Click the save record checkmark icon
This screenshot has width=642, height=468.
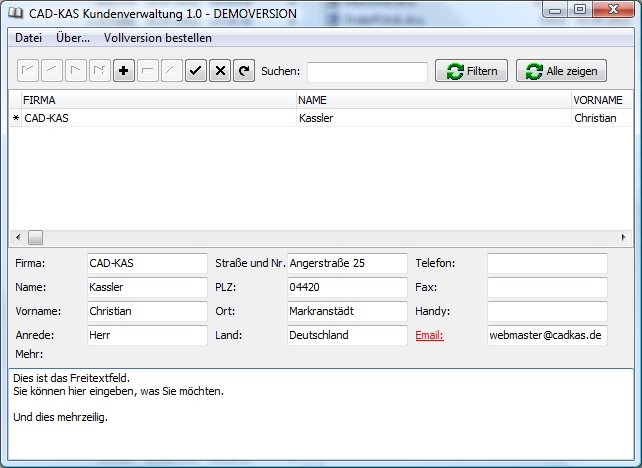(196, 71)
